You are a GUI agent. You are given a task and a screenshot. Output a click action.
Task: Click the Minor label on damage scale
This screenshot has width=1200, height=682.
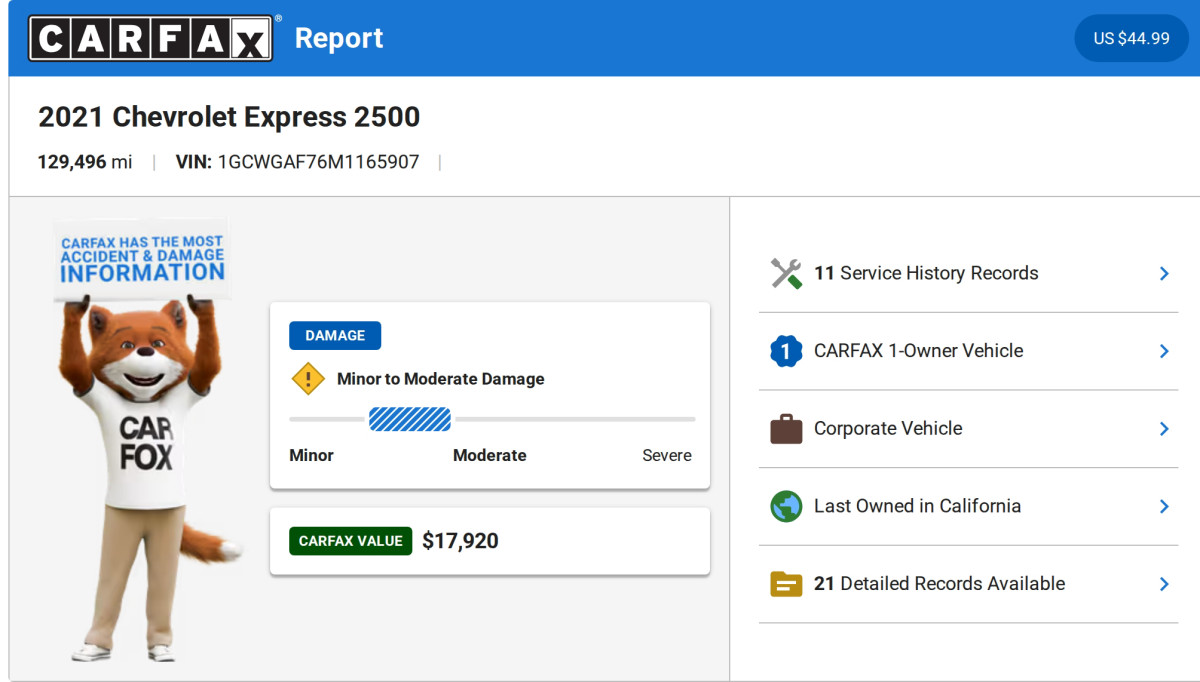point(311,455)
